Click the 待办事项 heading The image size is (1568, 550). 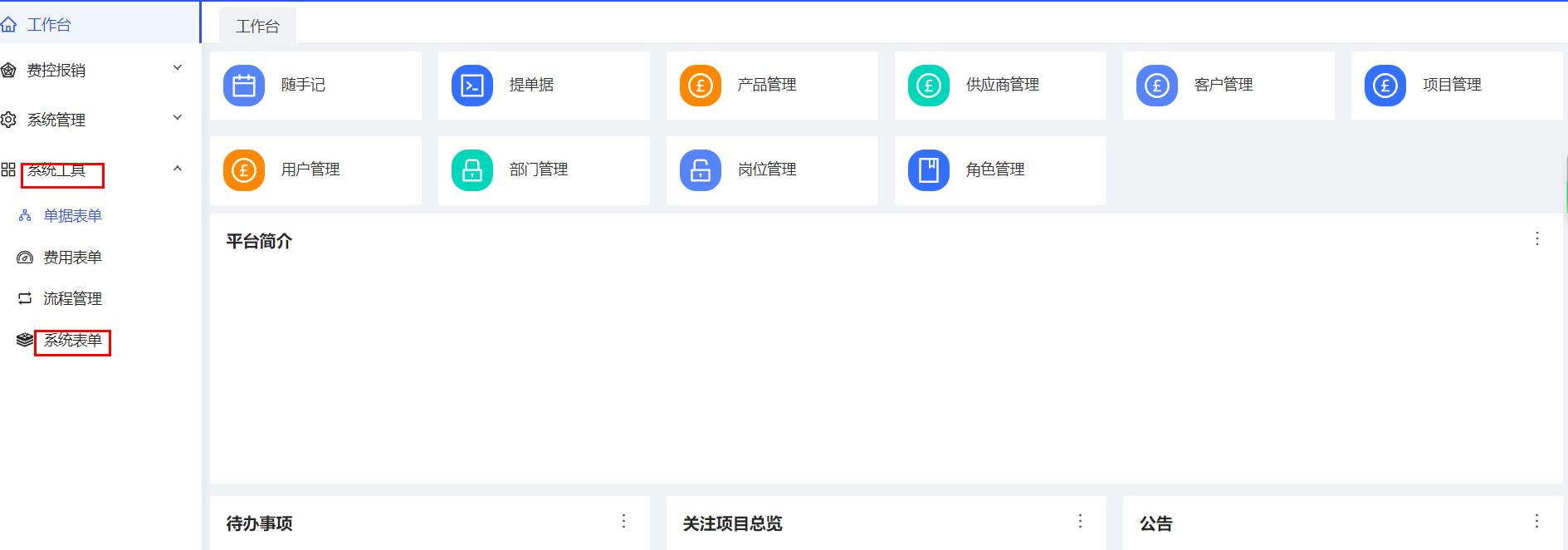[x=259, y=523]
